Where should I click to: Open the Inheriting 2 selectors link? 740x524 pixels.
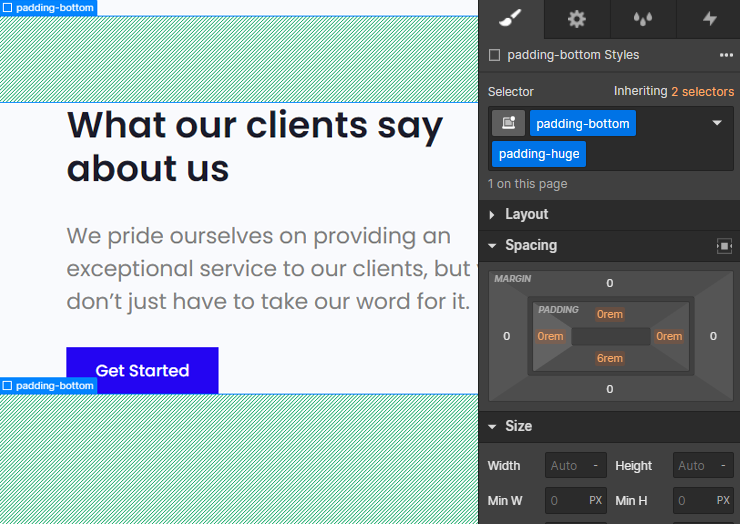pyautogui.click(x=703, y=92)
